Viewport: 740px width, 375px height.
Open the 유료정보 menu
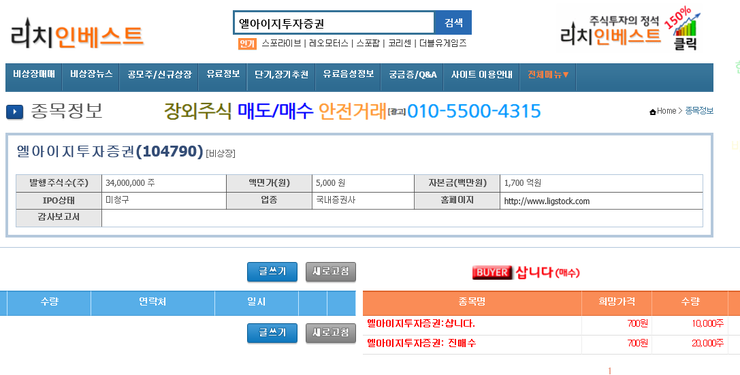[x=223, y=75]
